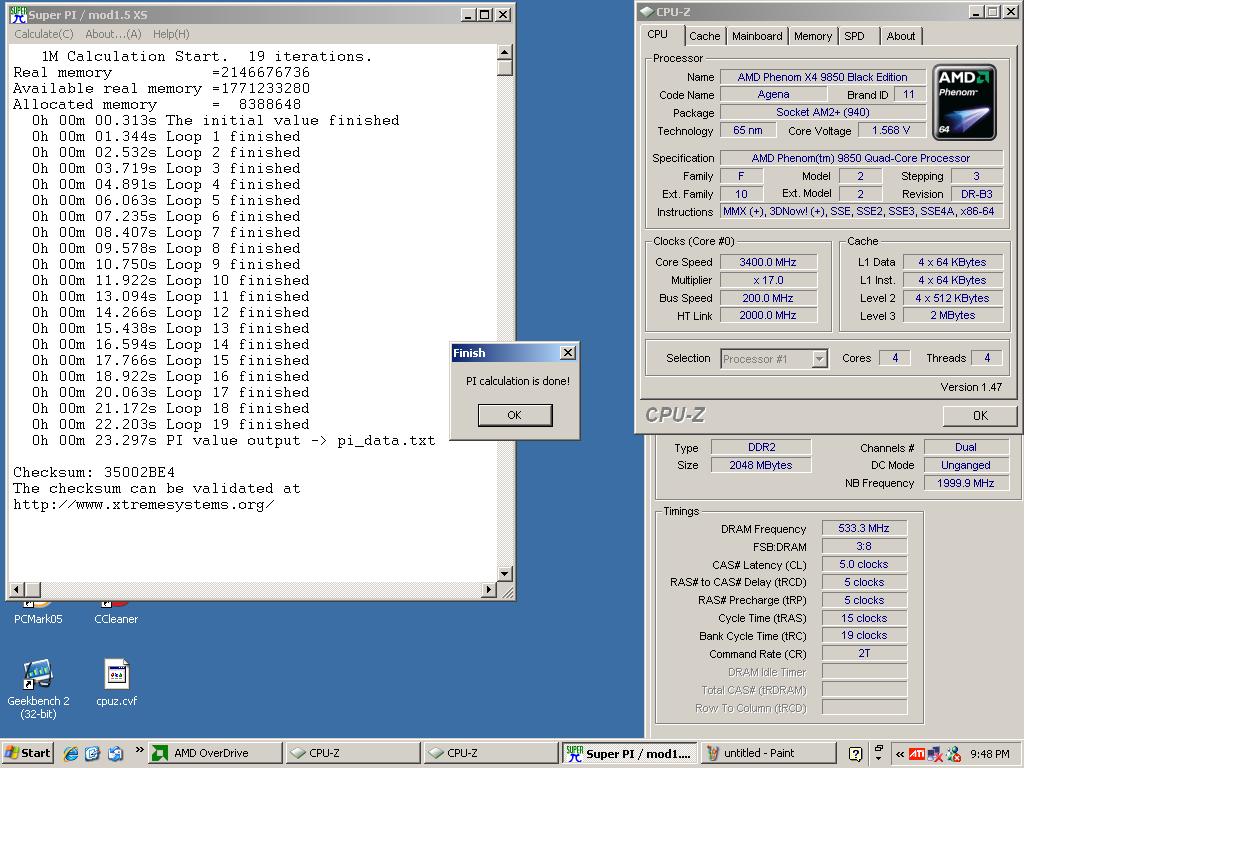Click the third quick launch mail icon
The height and width of the screenshot is (867, 1258).
point(115,754)
